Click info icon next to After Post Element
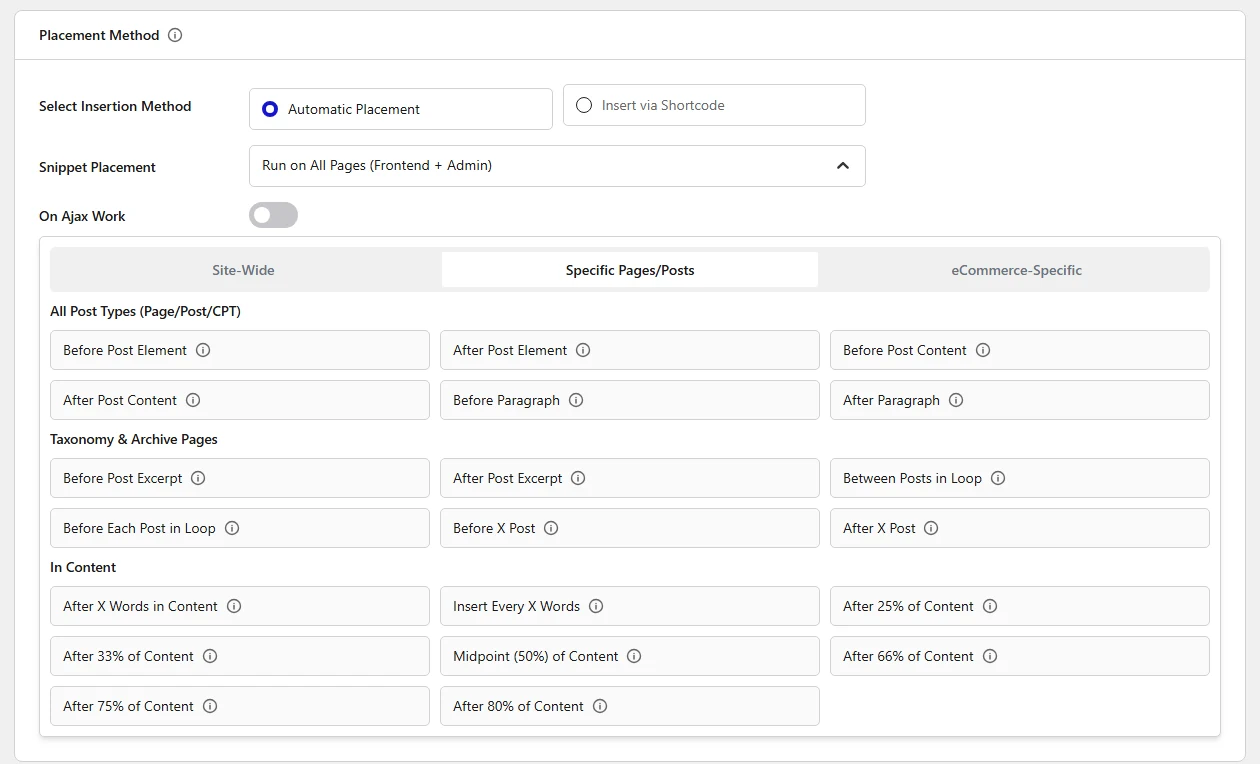Image resolution: width=1260 pixels, height=764 pixels. point(583,350)
